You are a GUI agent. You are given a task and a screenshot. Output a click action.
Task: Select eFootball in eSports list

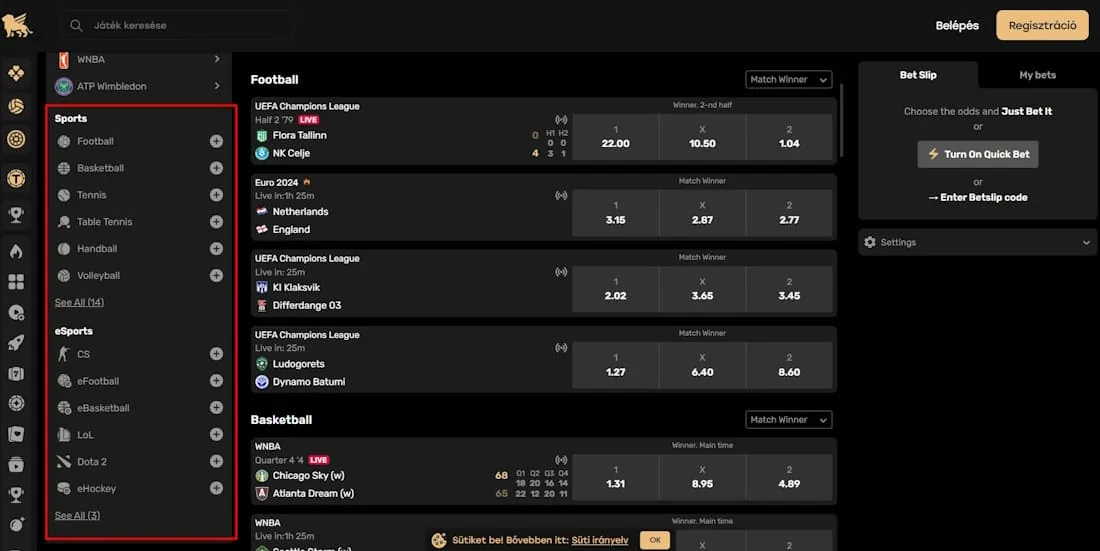click(98, 381)
